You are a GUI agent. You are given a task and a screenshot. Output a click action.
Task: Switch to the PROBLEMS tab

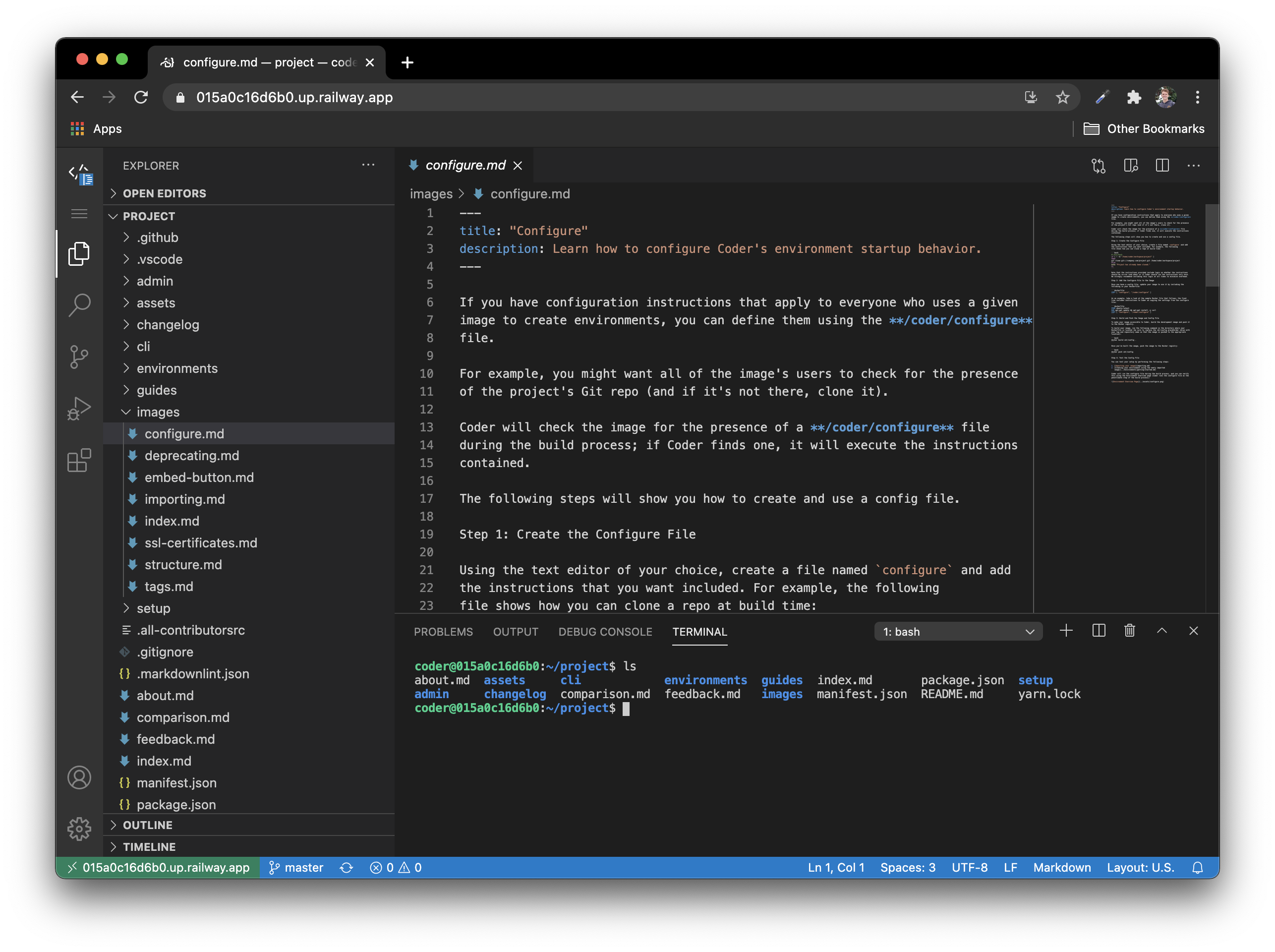[x=443, y=632]
